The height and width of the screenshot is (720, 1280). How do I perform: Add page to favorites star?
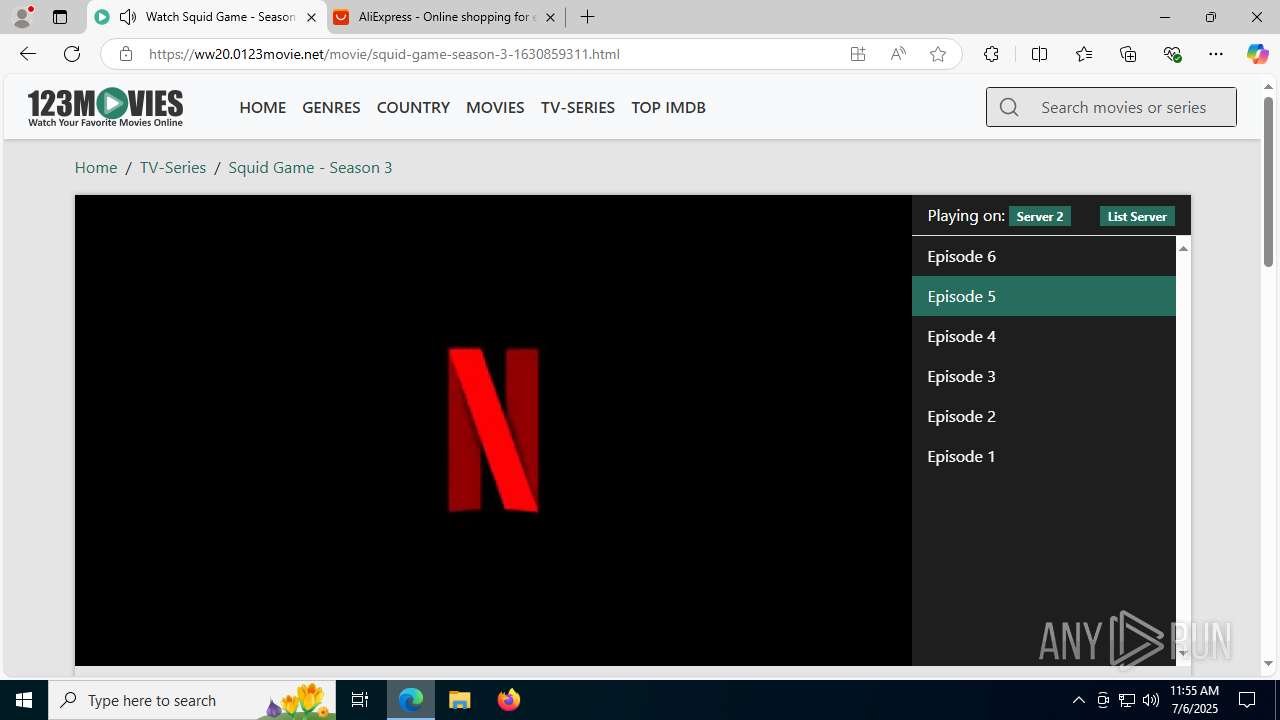pos(938,54)
